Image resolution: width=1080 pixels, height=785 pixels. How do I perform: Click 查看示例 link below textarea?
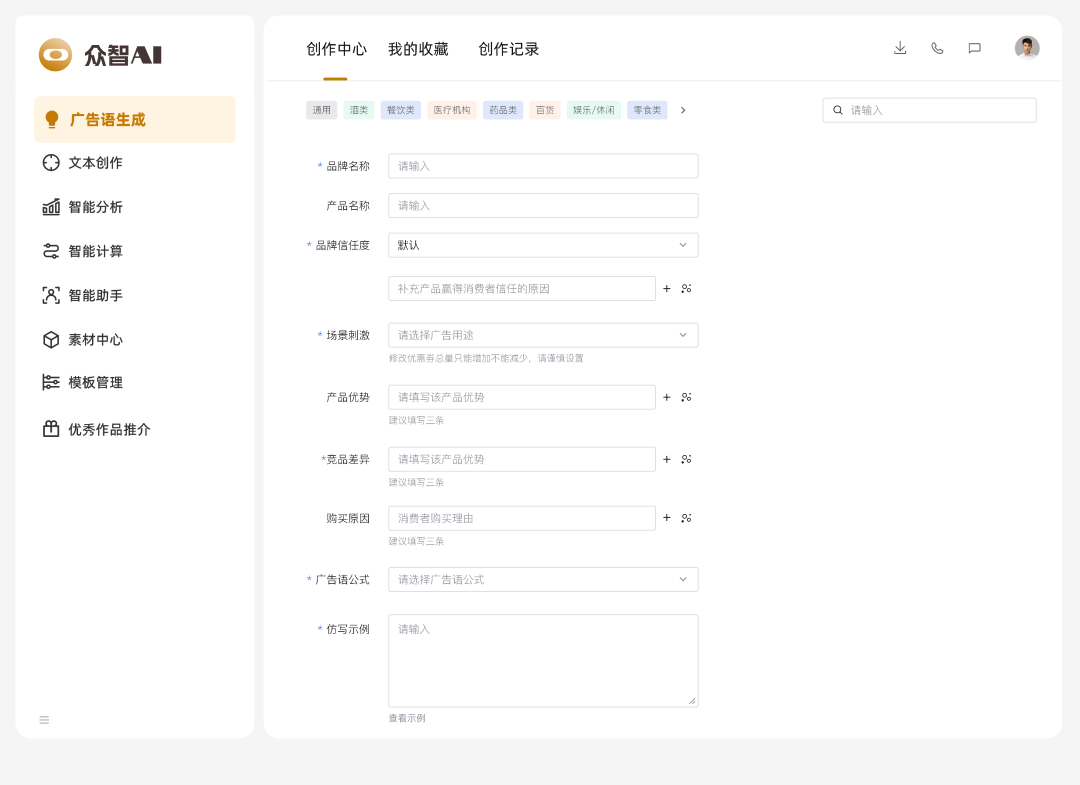tap(407, 718)
